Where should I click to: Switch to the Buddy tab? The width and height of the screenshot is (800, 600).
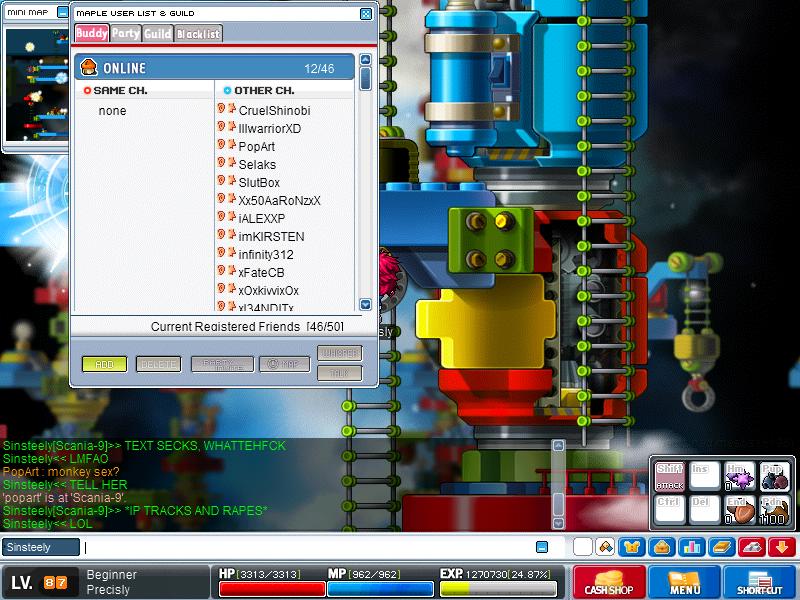pos(92,33)
